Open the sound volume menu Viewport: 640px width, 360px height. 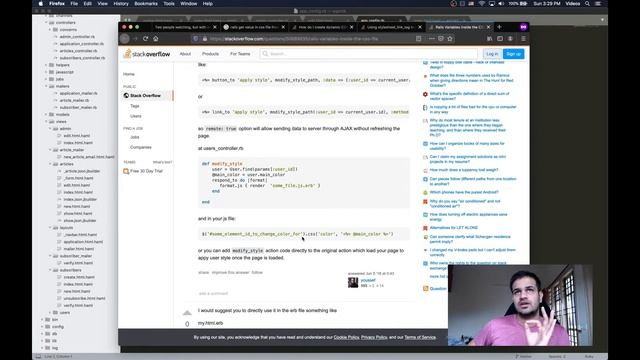501,4
